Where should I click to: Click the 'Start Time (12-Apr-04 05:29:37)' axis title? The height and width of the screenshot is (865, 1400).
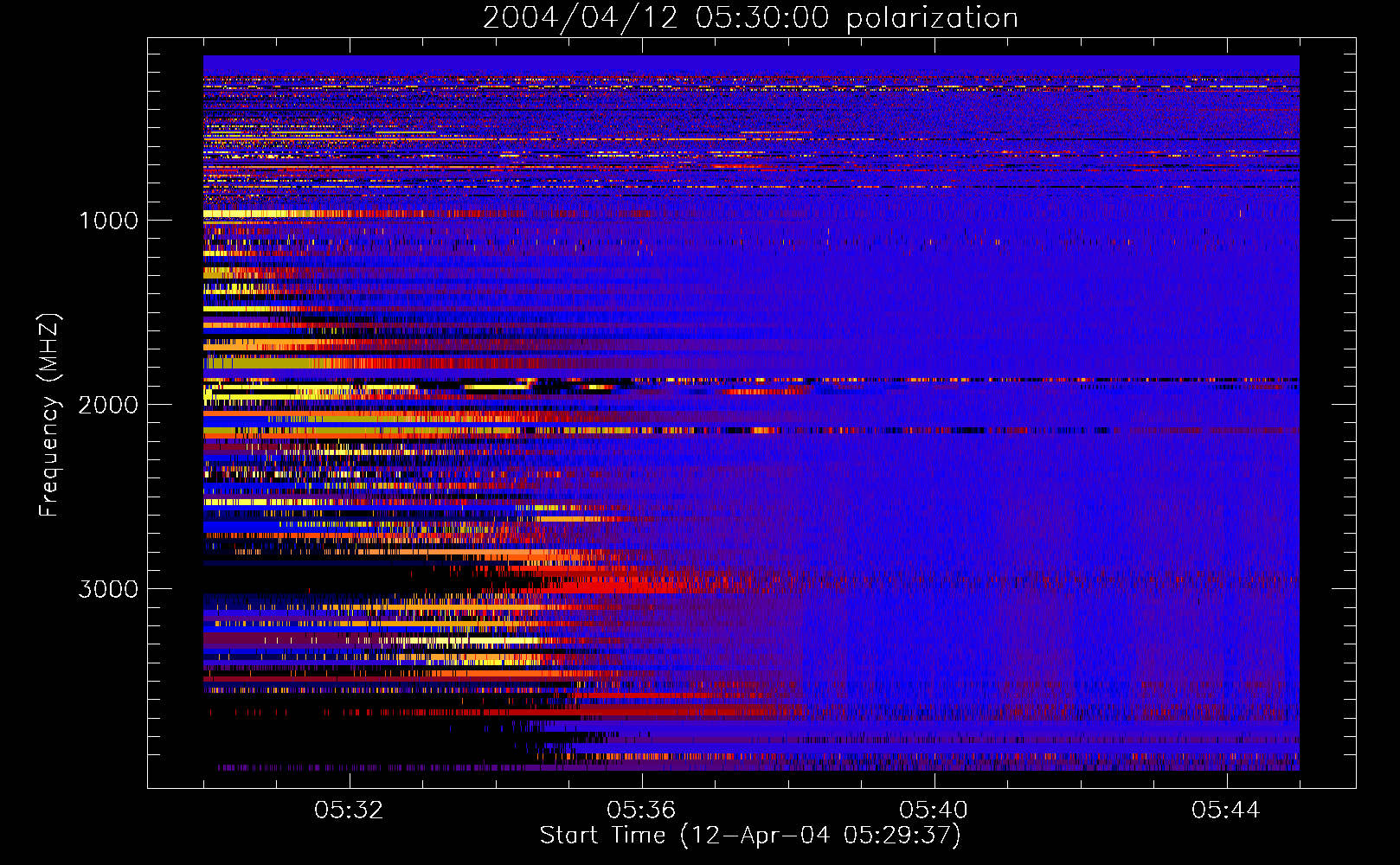pyautogui.click(x=750, y=836)
